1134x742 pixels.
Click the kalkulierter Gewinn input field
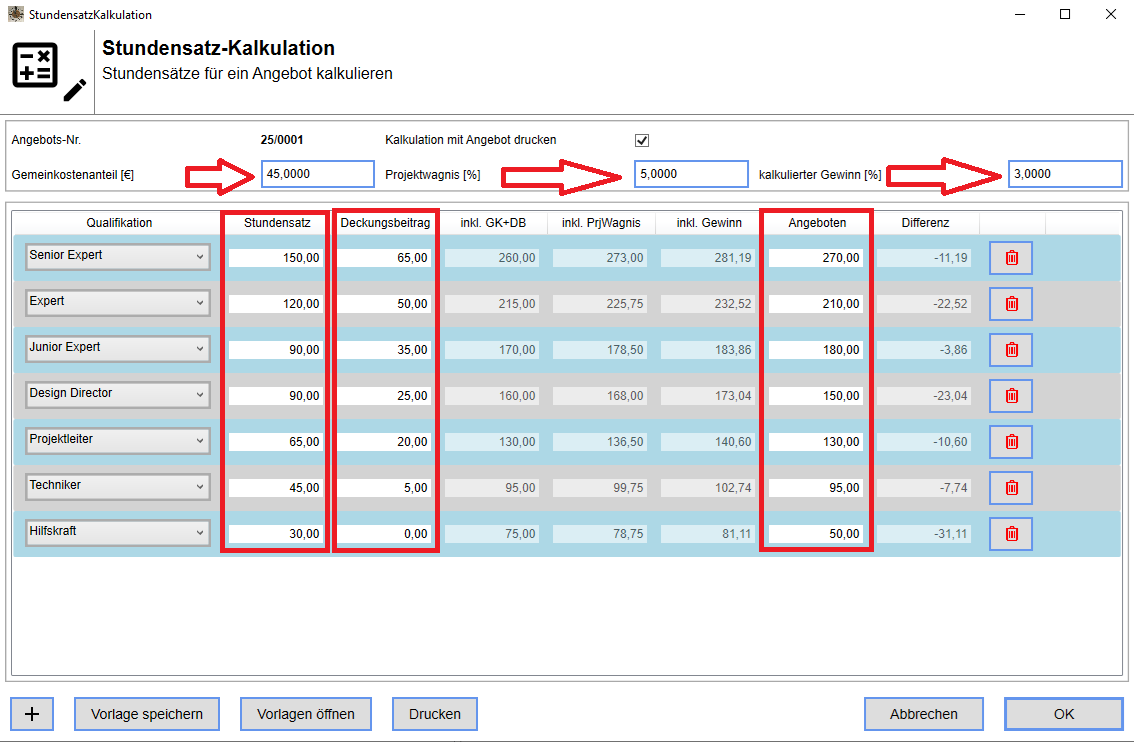click(x=1065, y=174)
